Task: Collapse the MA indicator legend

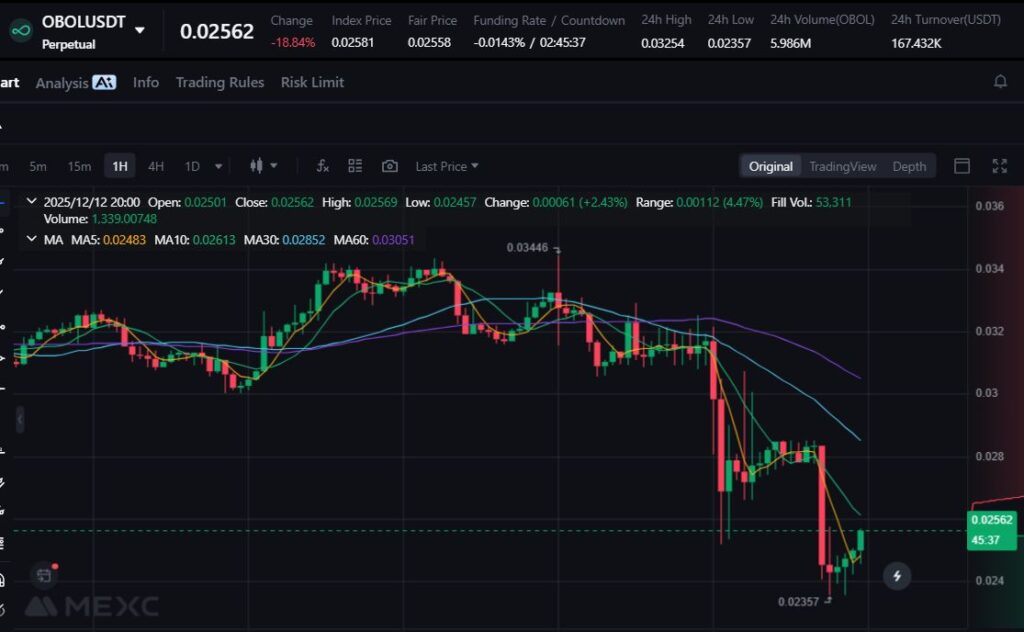Action: 32,239
